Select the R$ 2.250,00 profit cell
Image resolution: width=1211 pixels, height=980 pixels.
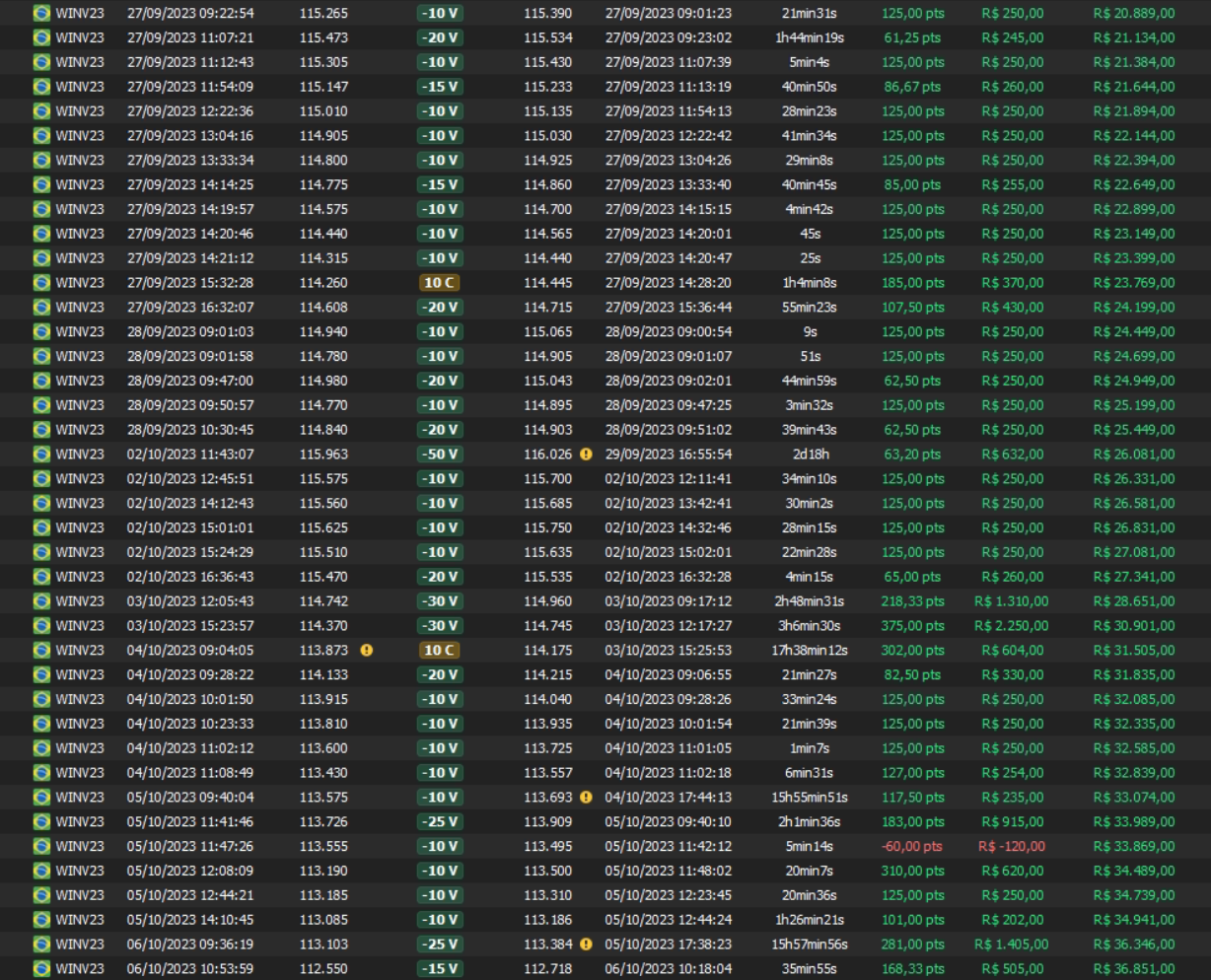point(1011,626)
